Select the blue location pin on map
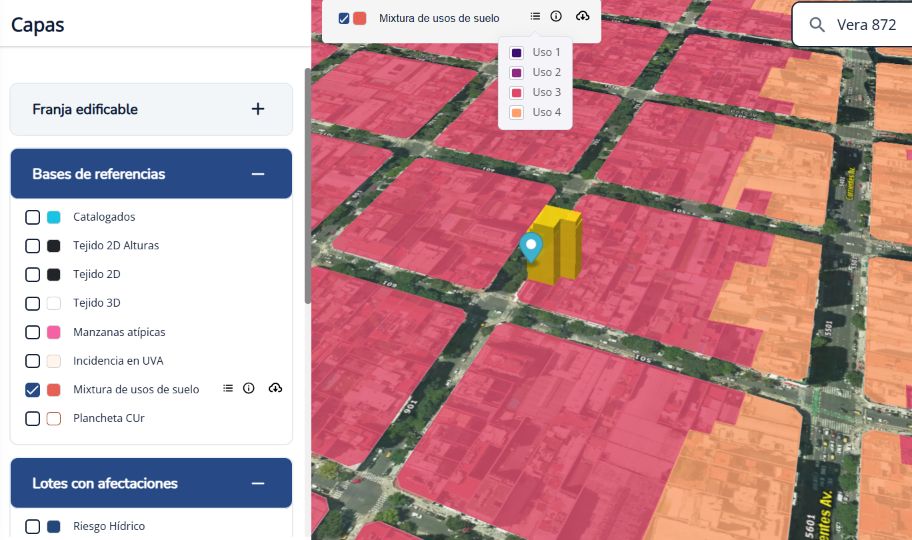The image size is (912, 540). 530,247
